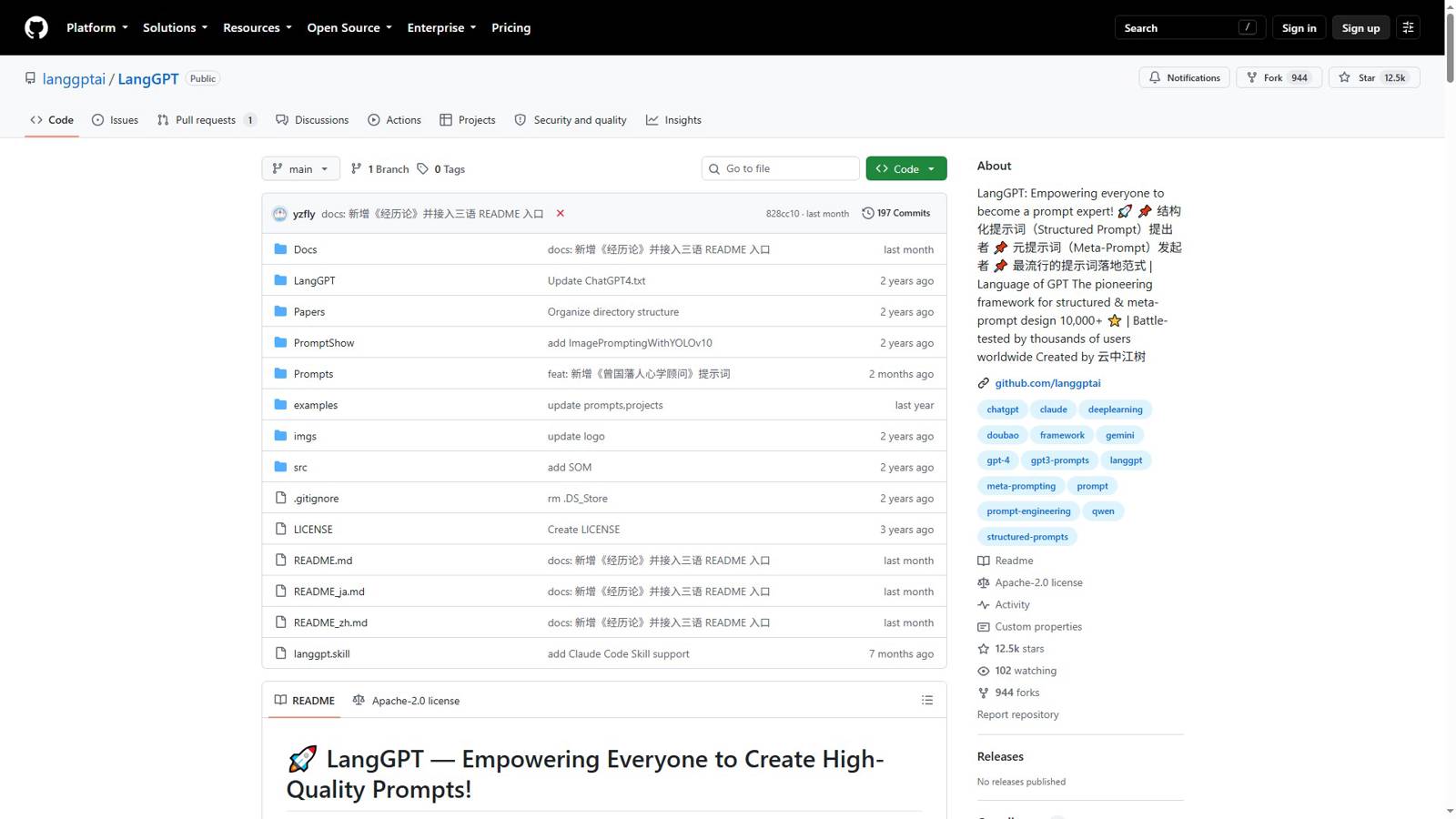Star the LangGPT repository

[x=1373, y=77]
